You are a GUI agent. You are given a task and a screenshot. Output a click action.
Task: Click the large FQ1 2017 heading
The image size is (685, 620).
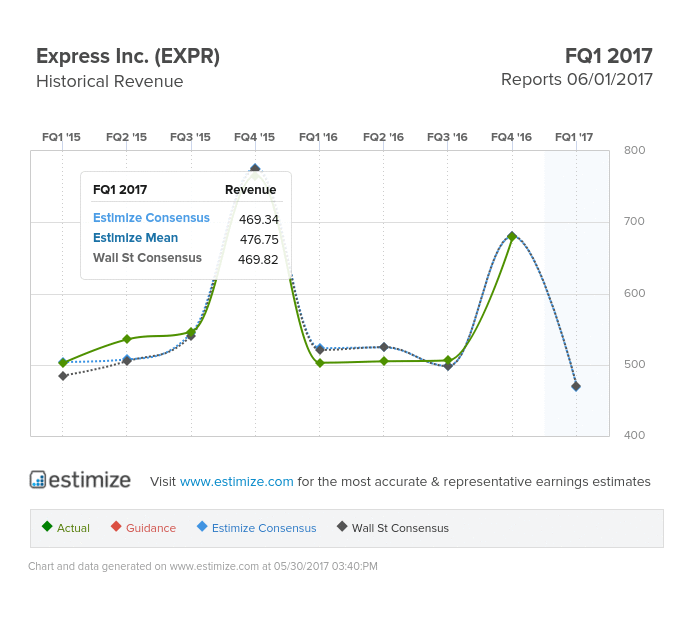point(609,56)
